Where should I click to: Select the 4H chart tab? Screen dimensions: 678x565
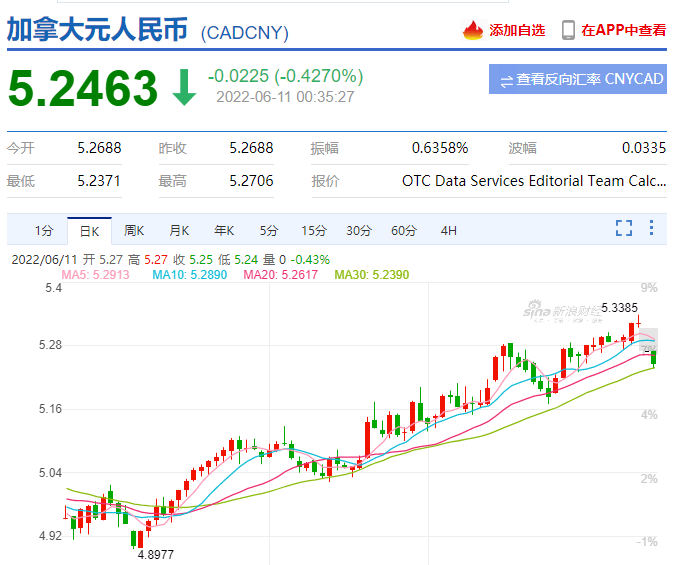point(449,231)
